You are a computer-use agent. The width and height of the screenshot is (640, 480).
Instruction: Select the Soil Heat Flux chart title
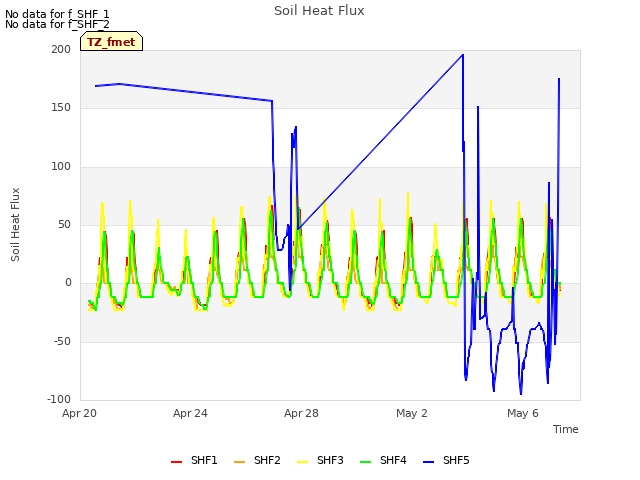(319, 11)
